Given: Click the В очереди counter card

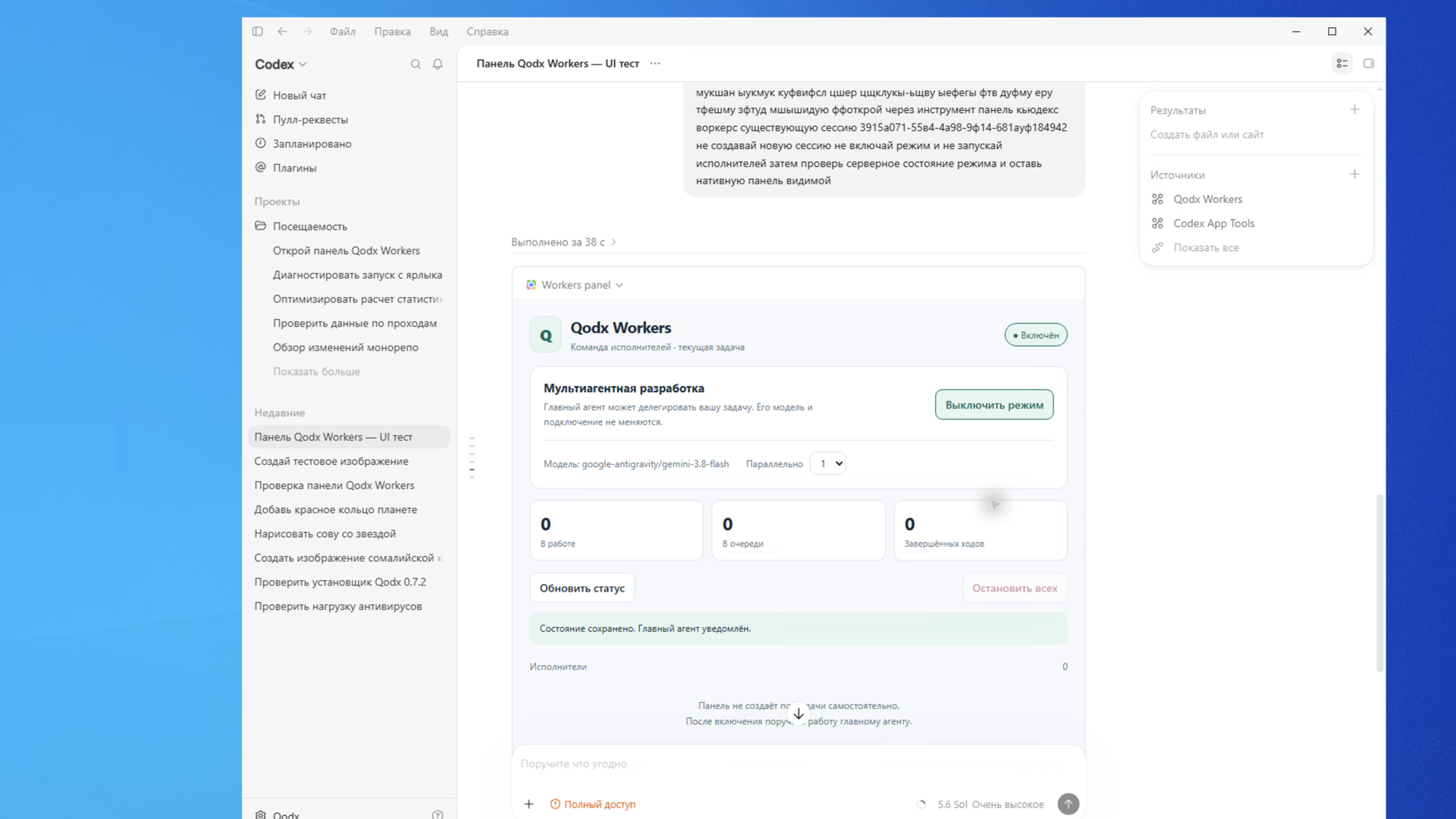Looking at the screenshot, I should click(x=798, y=531).
